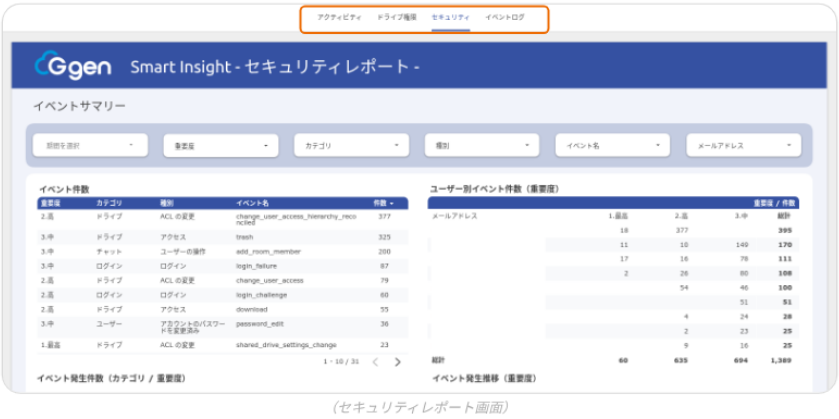Screen dimensions: 839x419
Task: Click the login_failure event name
Action: [256, 266]
